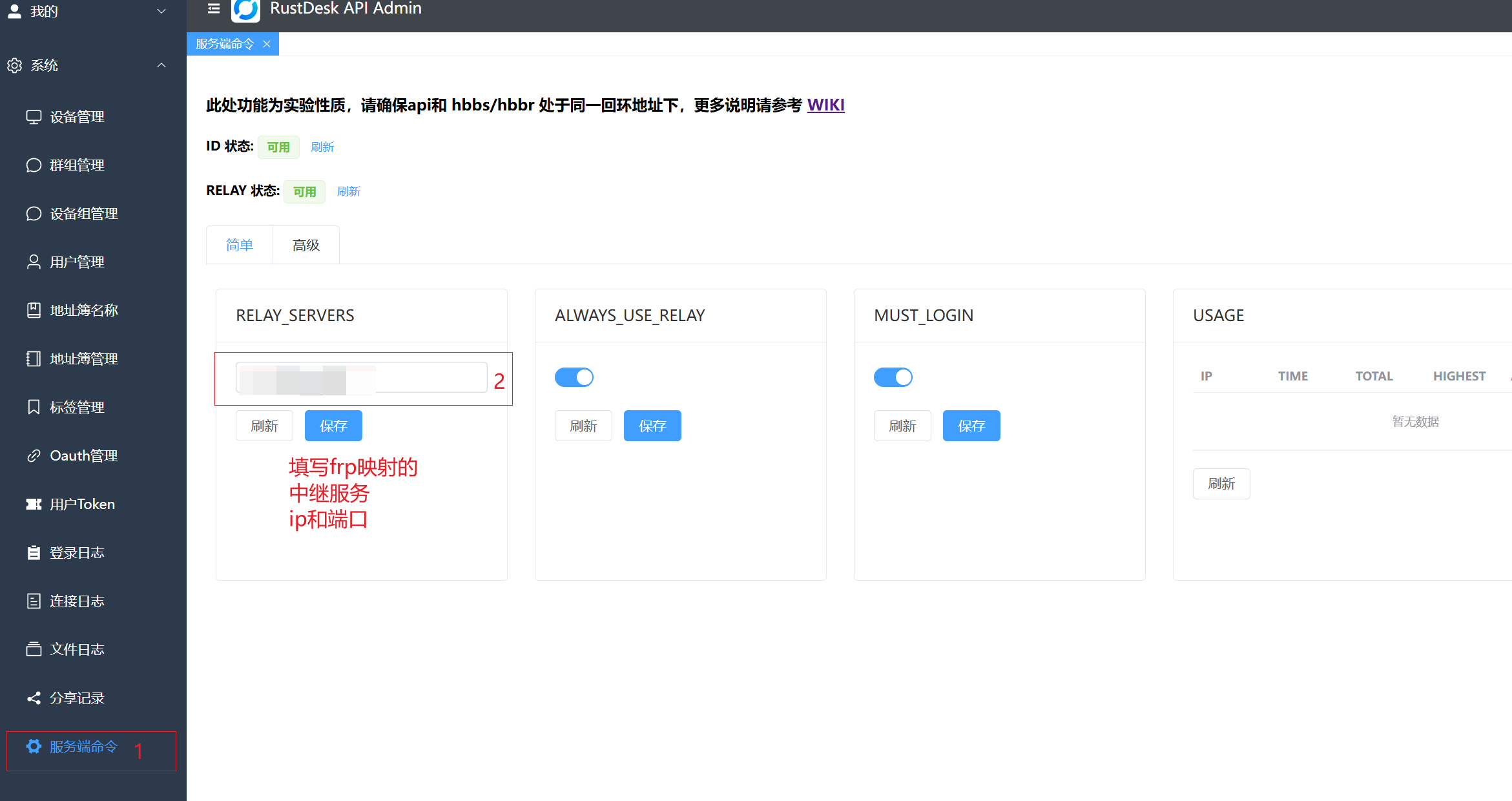Viewport: 1512px width, 801px height.
Task: Open 分享记录 share icon
Action: coord(34,698)
